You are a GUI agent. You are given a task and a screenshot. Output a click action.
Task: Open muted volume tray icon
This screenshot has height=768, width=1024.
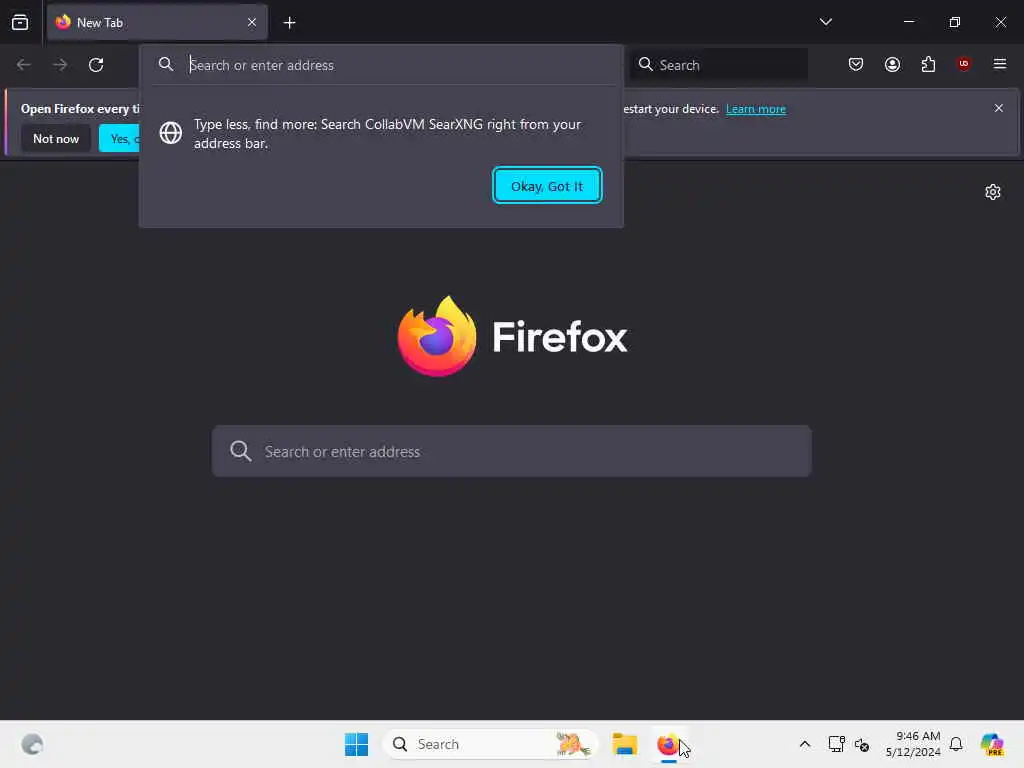click(862, 744)
